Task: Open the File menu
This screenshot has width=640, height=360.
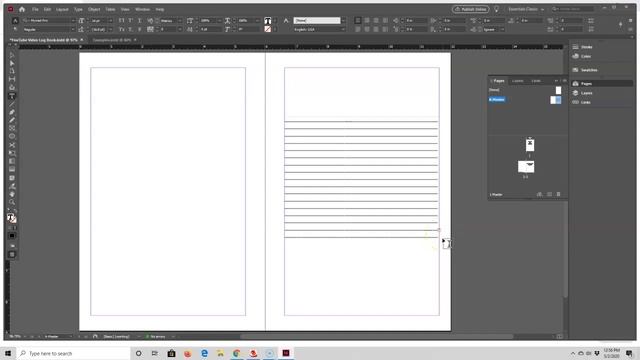Action: tap(36, 9)
